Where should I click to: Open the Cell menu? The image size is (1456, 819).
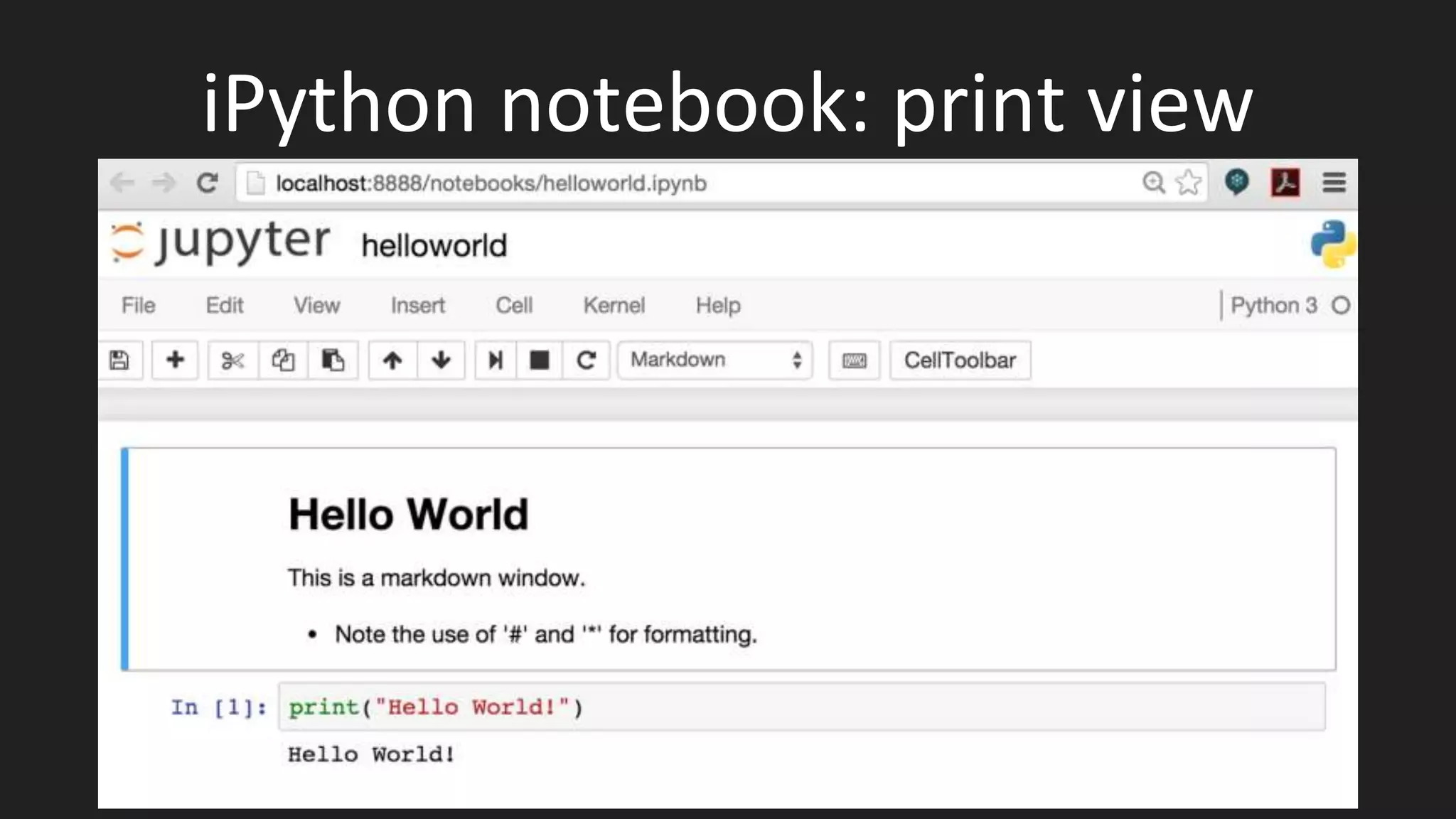[514, 306]
